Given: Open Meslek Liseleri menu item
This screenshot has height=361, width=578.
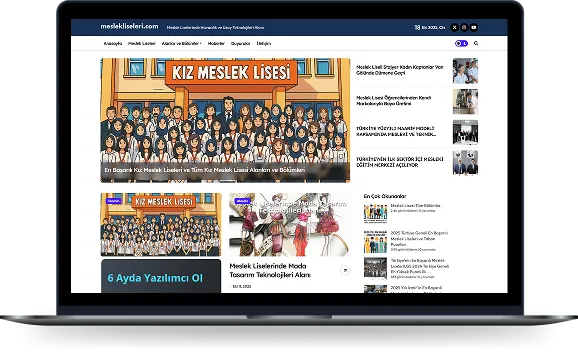Looking at the screenshot, I should 142,44.
